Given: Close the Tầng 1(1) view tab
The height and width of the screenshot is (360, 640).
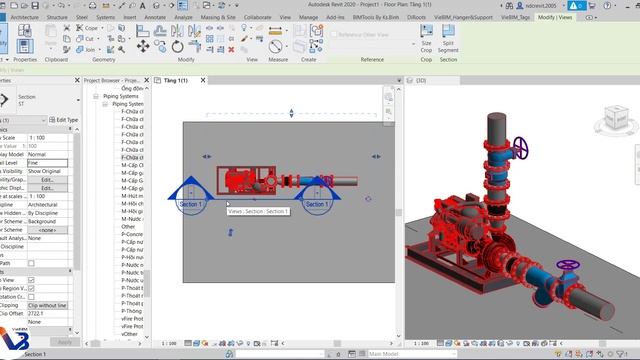Looking at the screenshot, I should [203, 80].
